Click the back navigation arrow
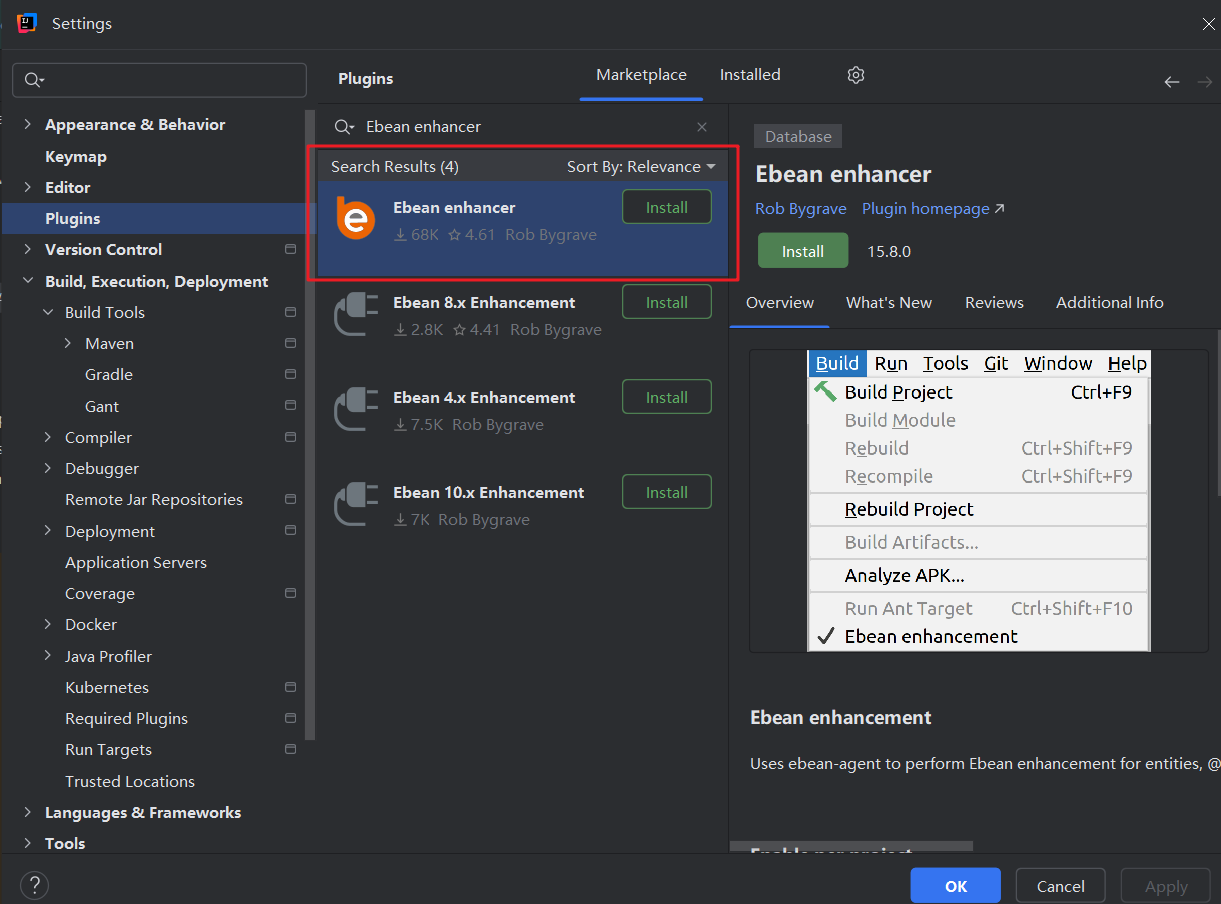The width and height of the screenshot is (1221, 904). pos(1172,82)
